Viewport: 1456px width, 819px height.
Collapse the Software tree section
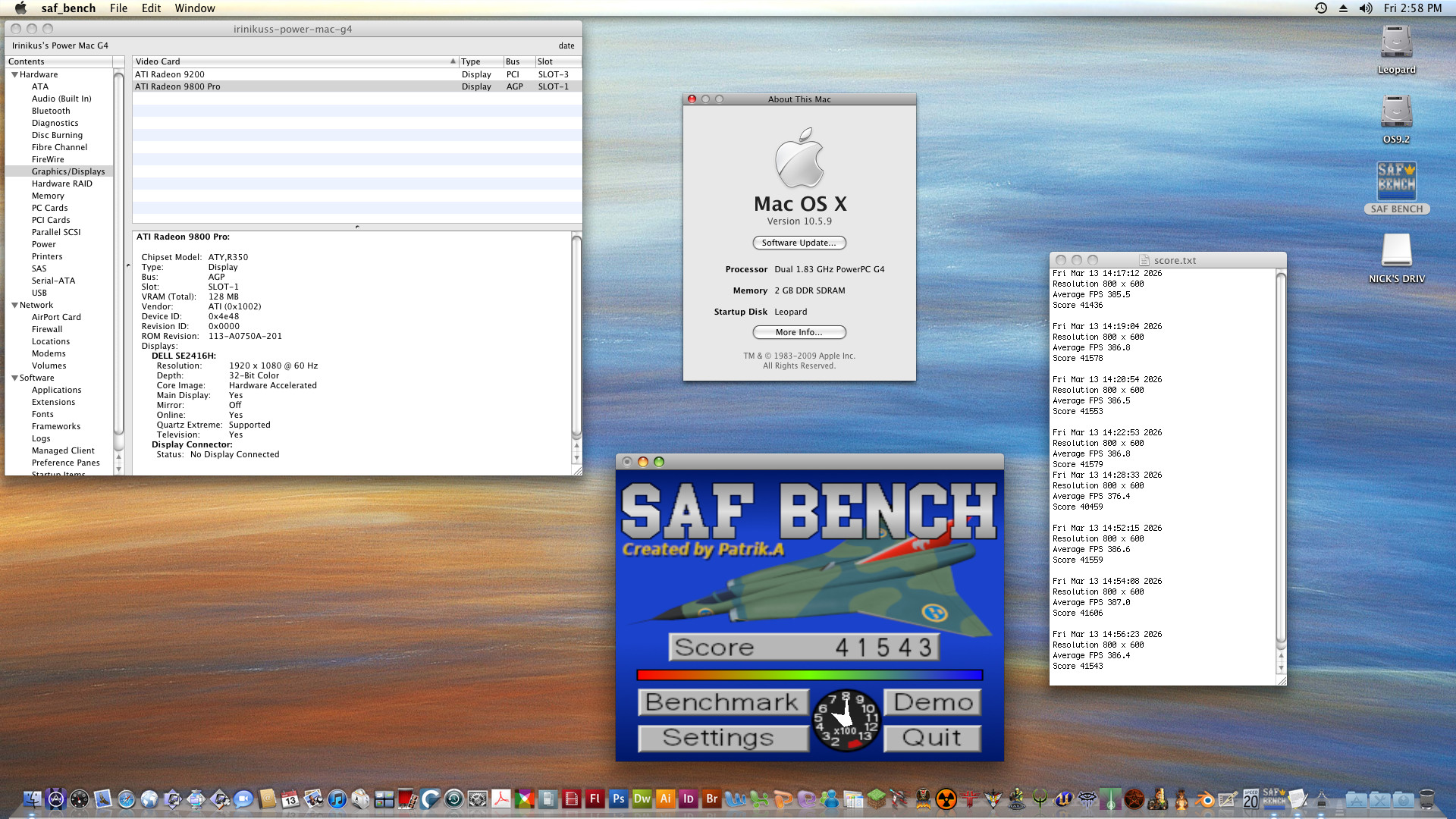click(x=14, y=378)
